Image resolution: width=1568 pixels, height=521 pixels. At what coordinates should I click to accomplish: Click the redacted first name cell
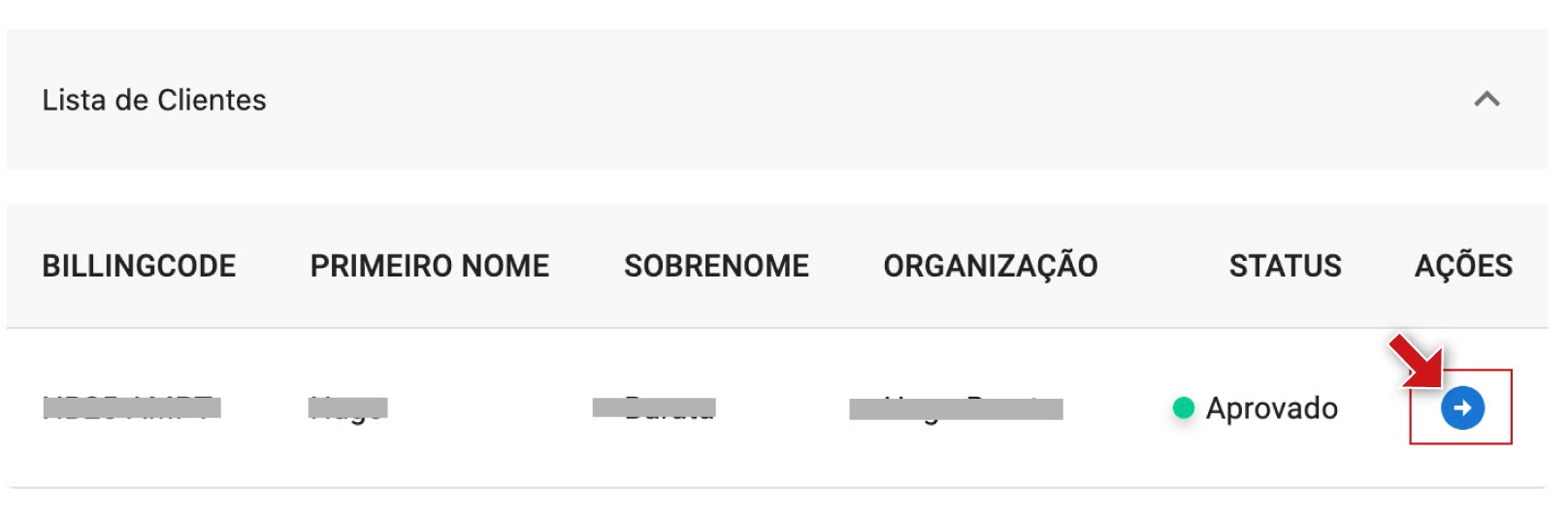tap(347, 407)
